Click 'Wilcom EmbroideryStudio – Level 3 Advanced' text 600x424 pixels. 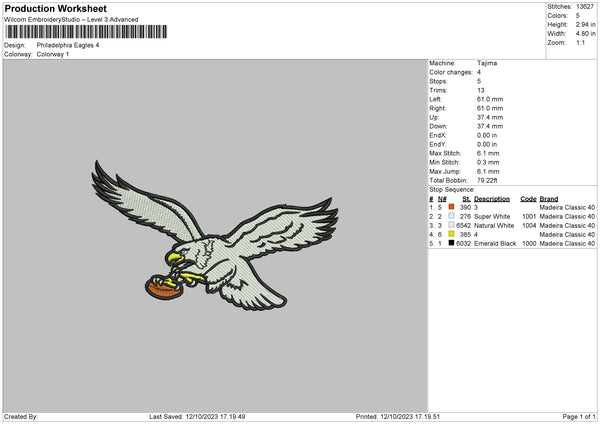tap(71, 20)
